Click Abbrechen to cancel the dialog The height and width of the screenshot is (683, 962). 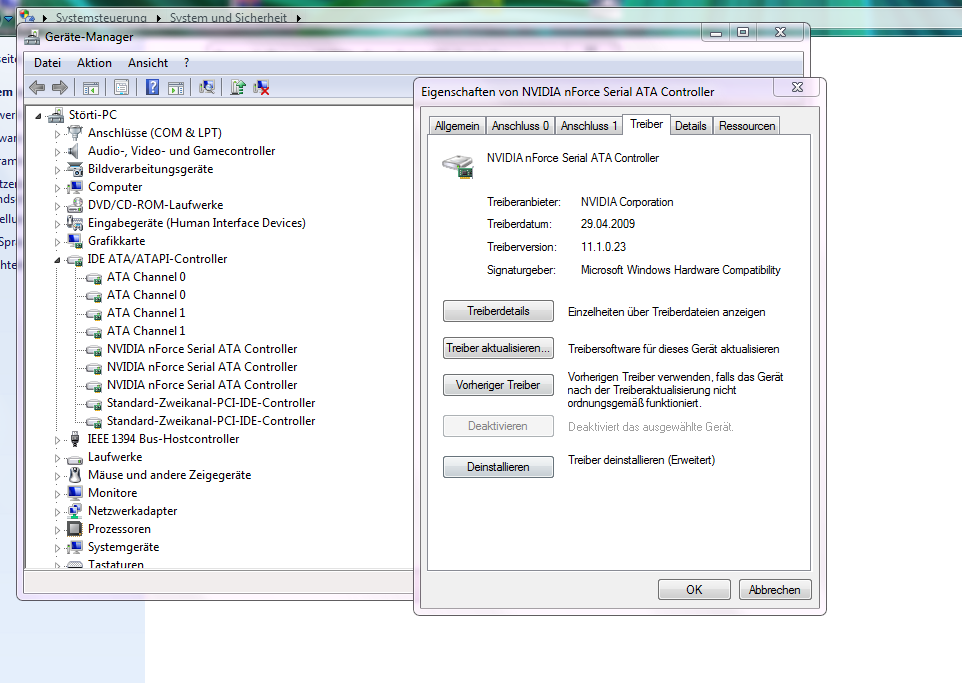pos(775,590)
